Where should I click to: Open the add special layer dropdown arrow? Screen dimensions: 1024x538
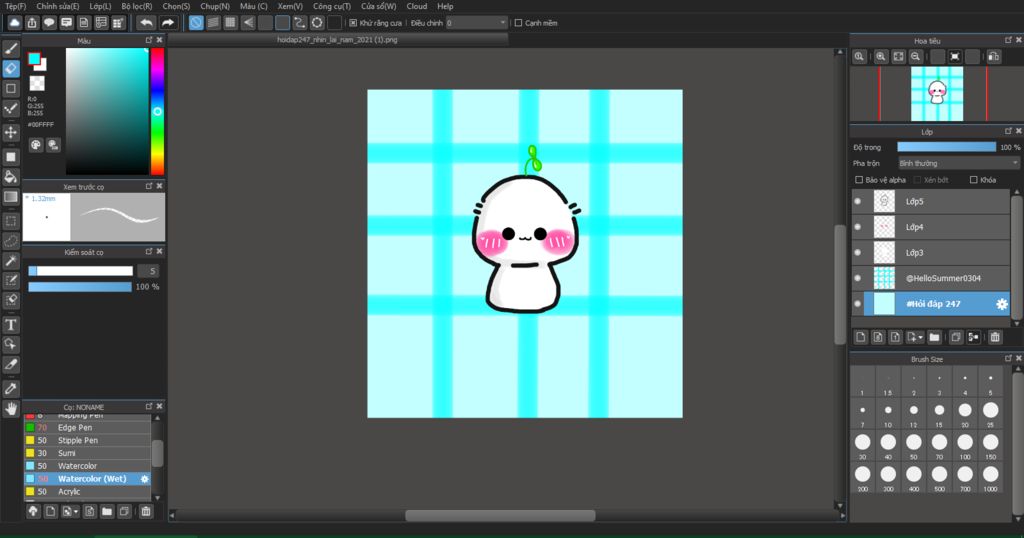click(x=920, y=338)
